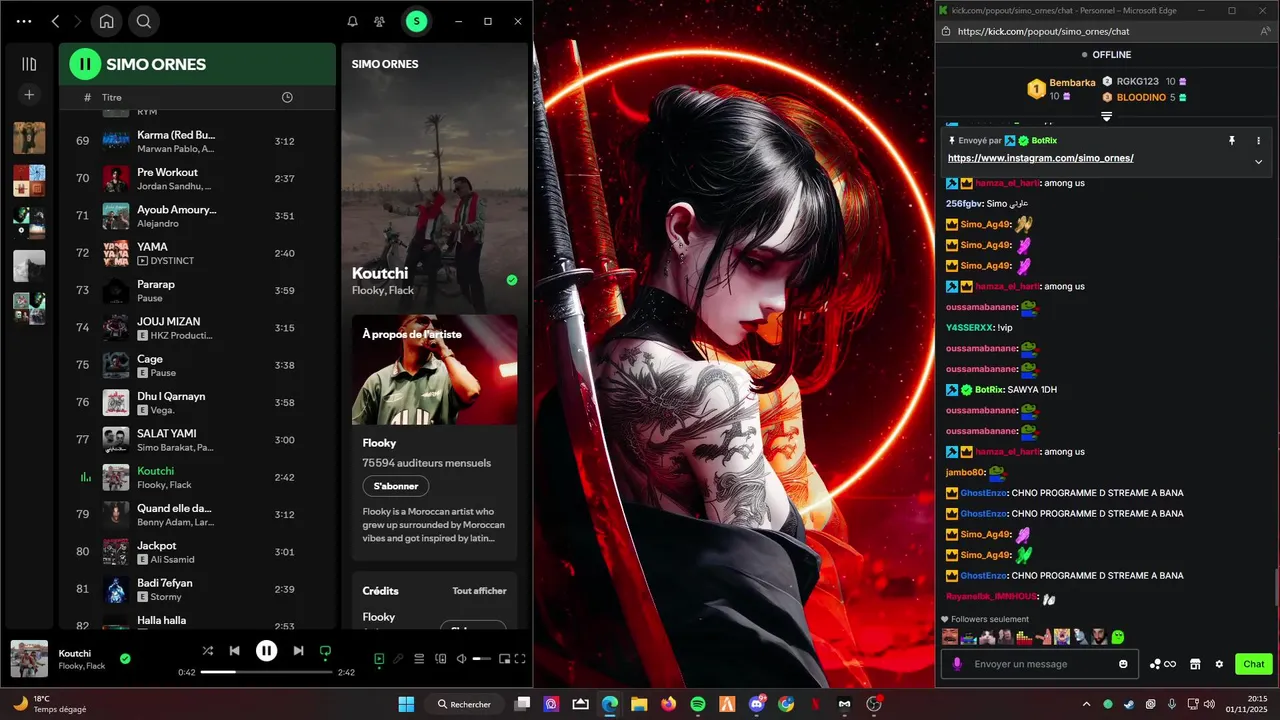This screenshot has width=1280, height=720.
Task: Open Spotify notifications bell
Action: tap(352, 21)
